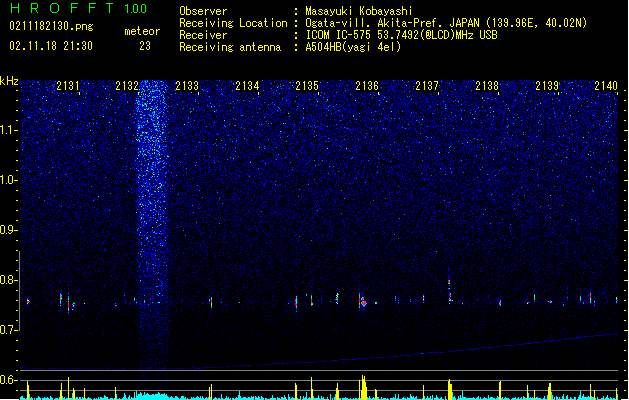Click the meteor label
The image size is (629, 400).
coord(142,31)
